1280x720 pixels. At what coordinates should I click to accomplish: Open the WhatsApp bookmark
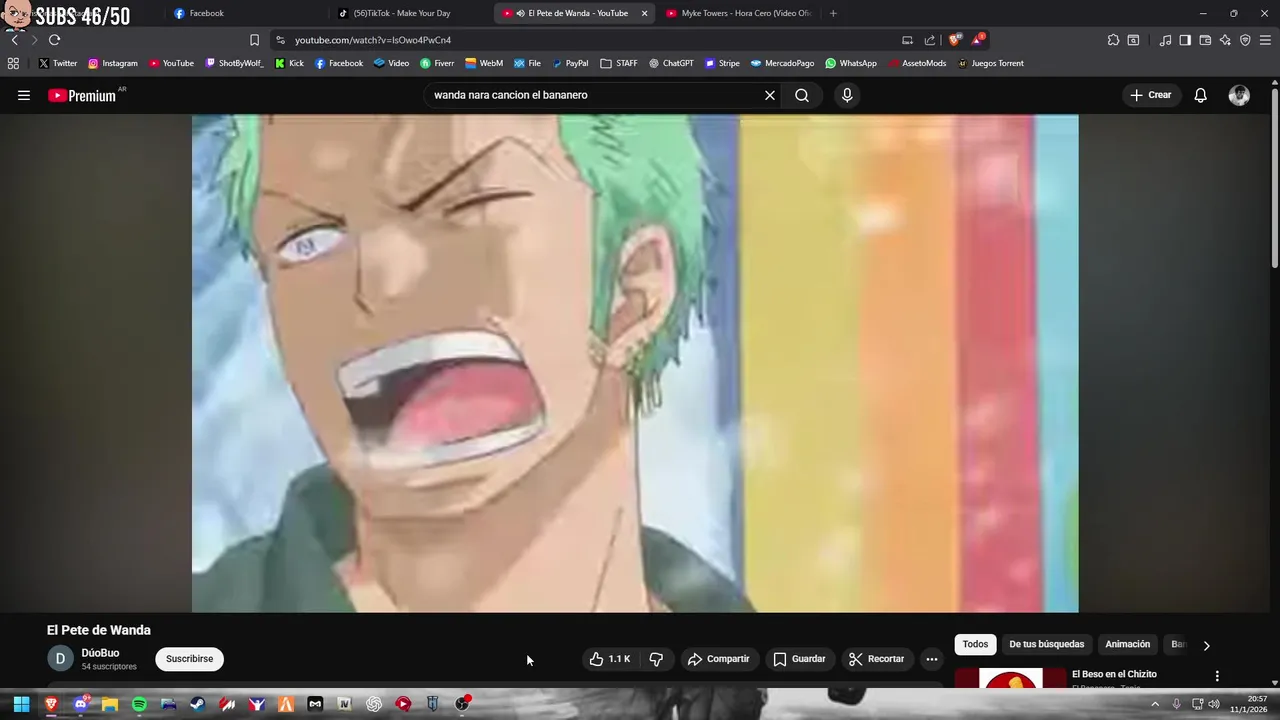tap(851, 63)
